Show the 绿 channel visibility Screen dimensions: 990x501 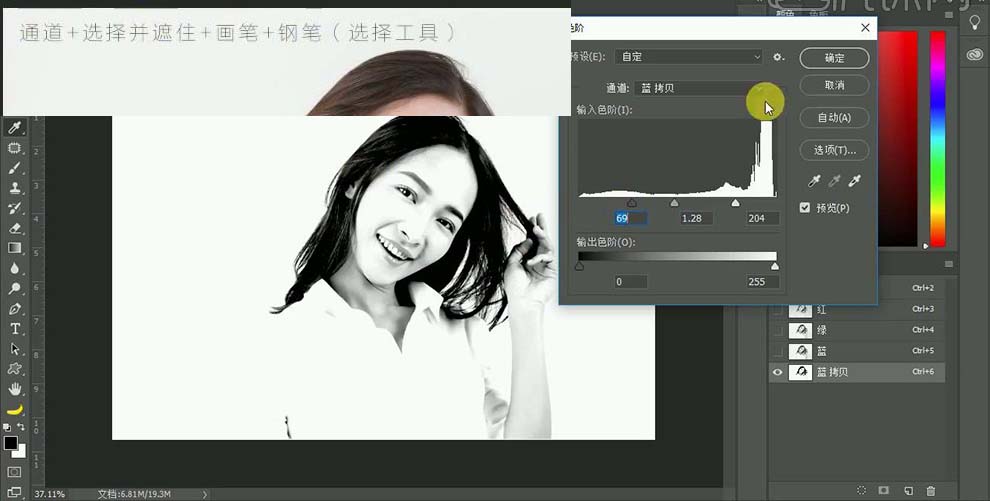pos(777,330)
